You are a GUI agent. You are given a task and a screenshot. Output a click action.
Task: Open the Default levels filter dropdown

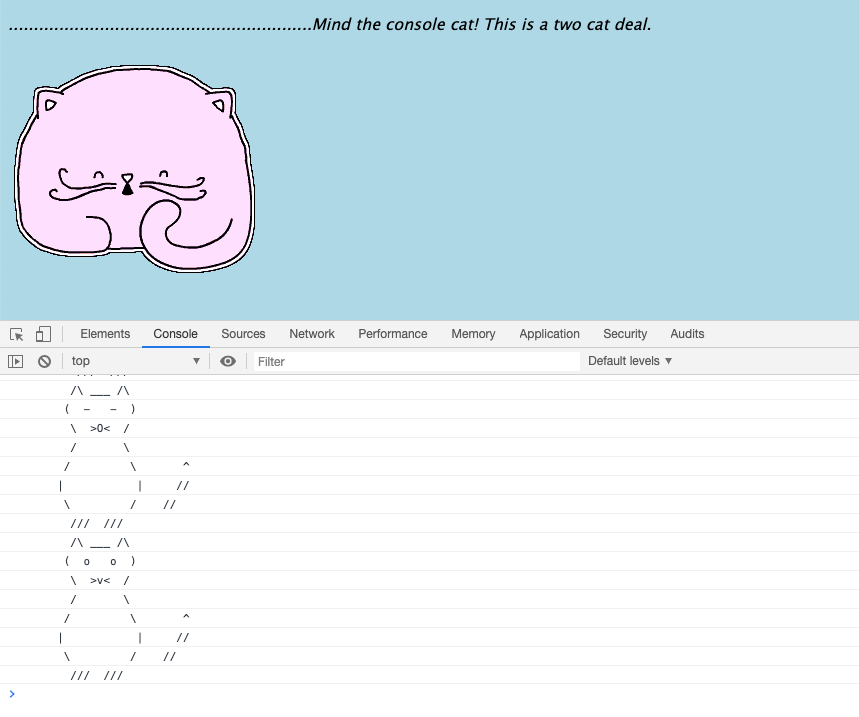point(629,361)
